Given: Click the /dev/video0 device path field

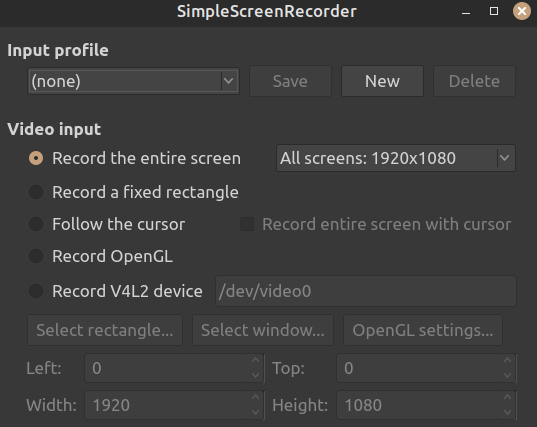Looking at the screenshot, I should coord(366,291).
